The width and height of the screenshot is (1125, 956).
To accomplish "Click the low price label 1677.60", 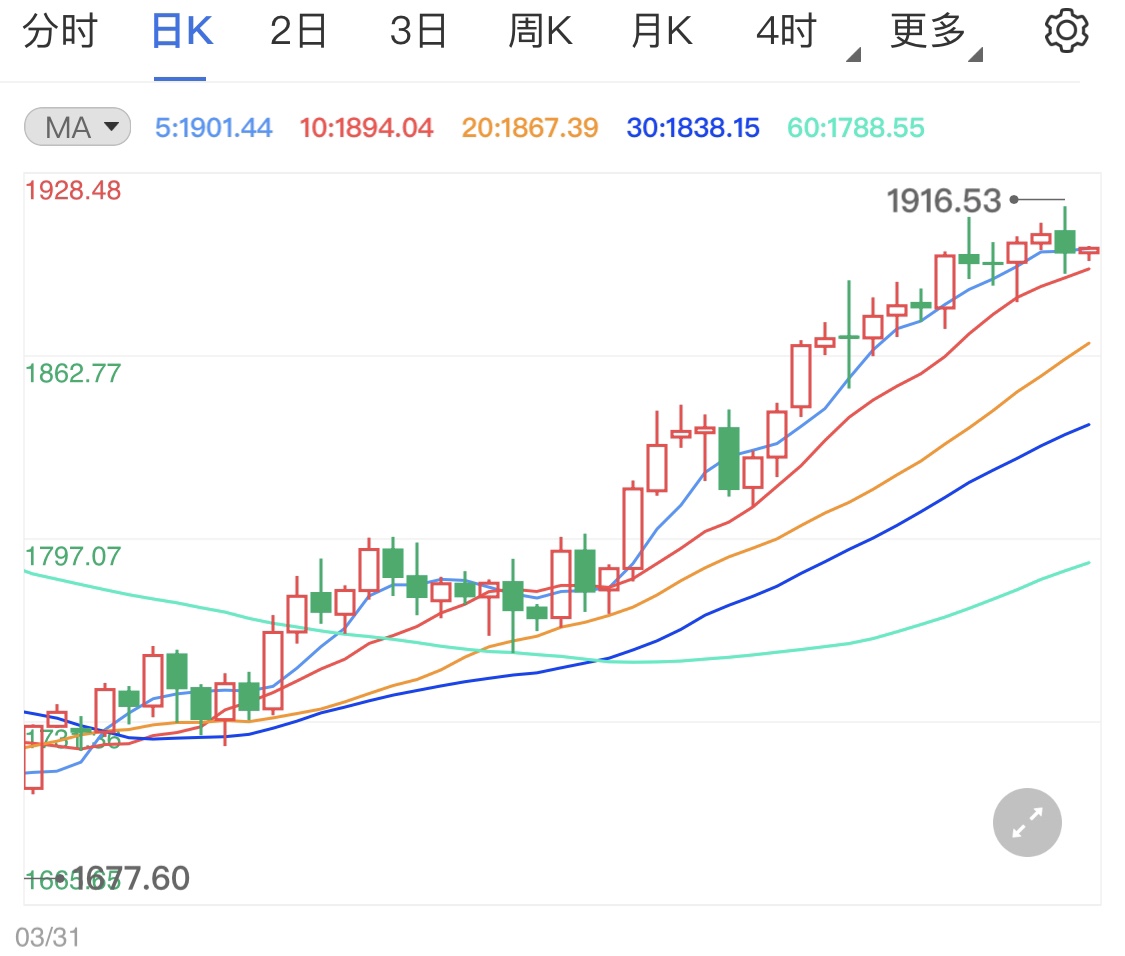I will (x=131, y=878).
